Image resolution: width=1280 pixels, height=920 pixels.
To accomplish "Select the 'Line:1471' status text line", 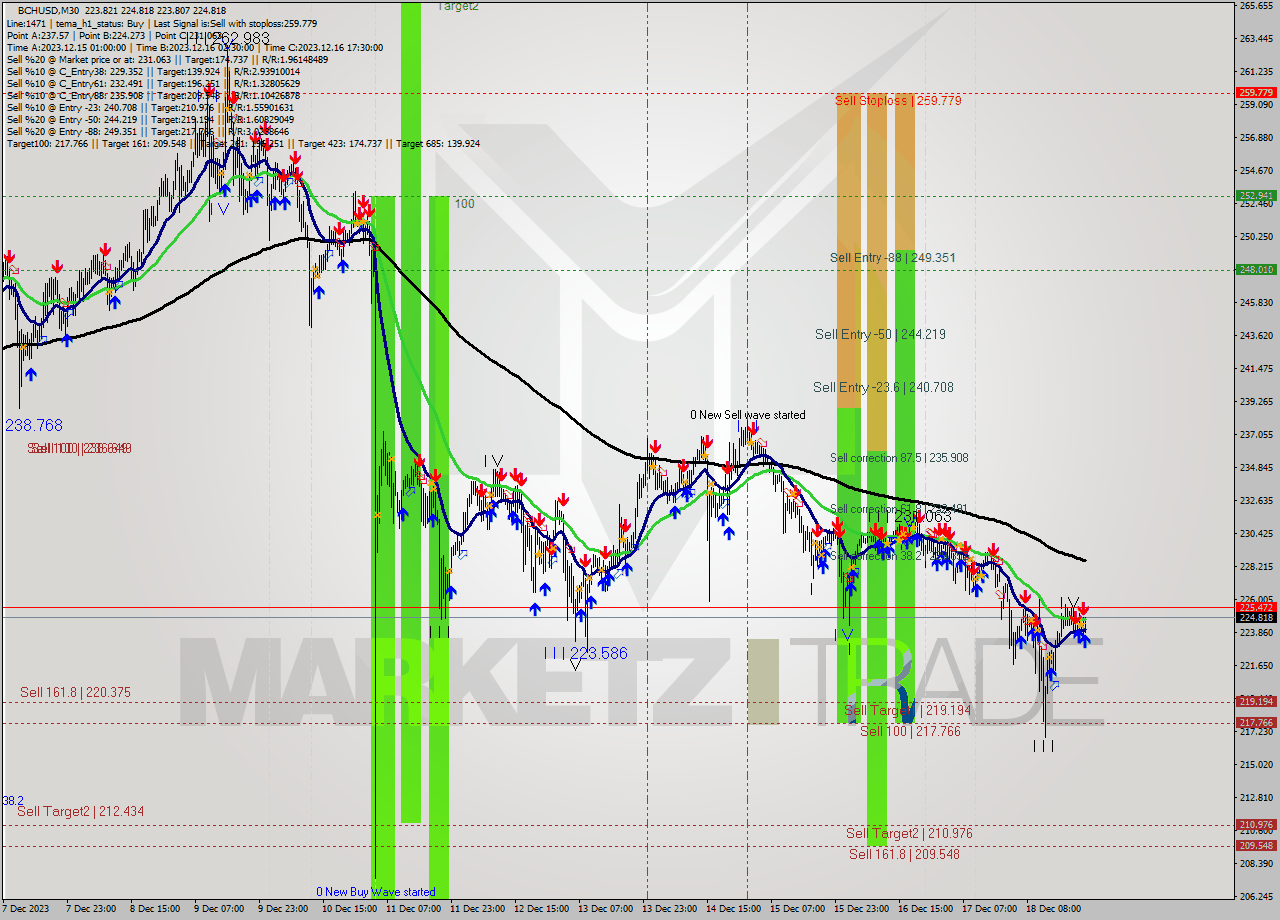I will point(162,23).
